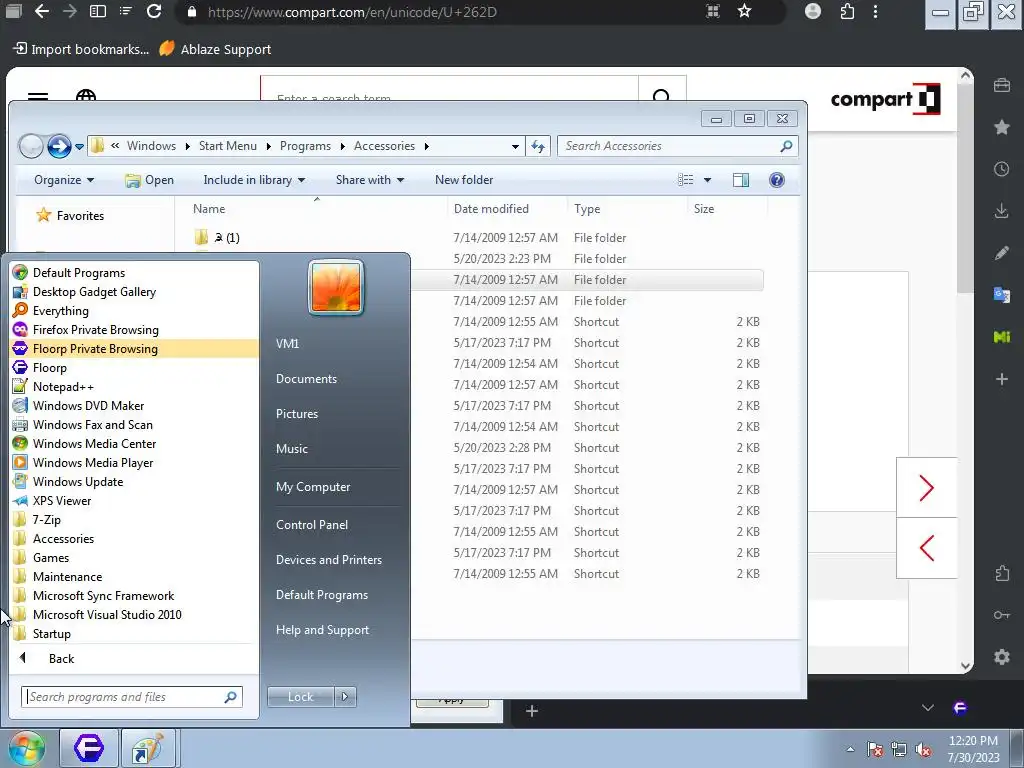Expand the Accessories folder in Start menu
The height and width of the screenshot is (768, 1024).
(x=135, y=539)
